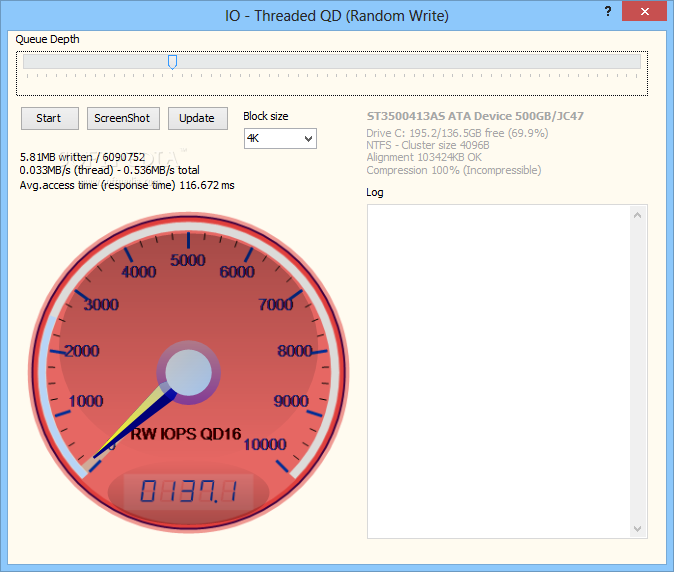This screenshot has width=674, height=572.
Task: Click the question mark help icon
Action: click(x=608, y=11)
